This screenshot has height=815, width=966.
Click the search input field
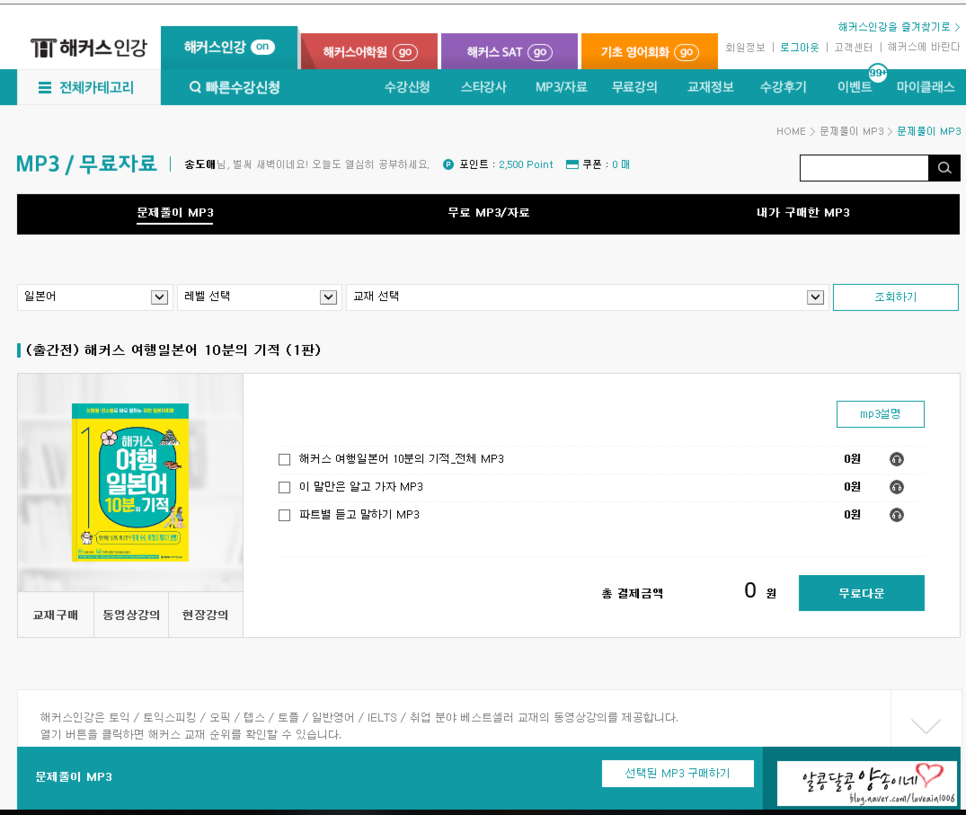tap(864, 168)
